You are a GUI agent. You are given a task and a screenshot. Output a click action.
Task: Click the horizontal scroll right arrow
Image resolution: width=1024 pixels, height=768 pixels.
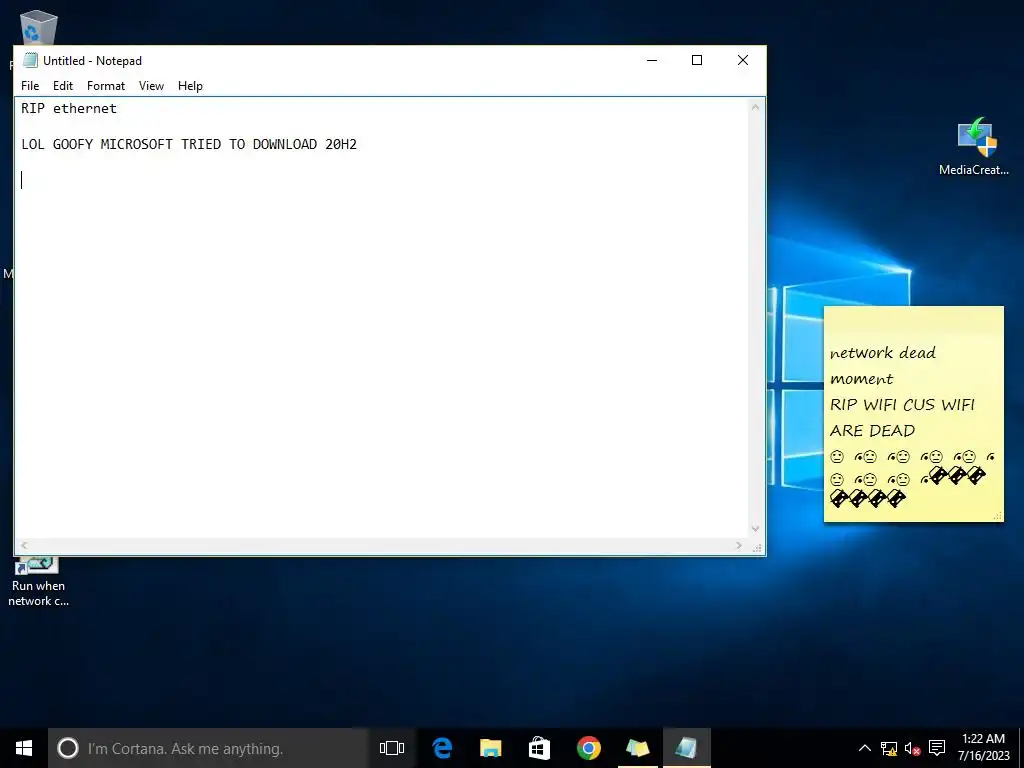739,545
